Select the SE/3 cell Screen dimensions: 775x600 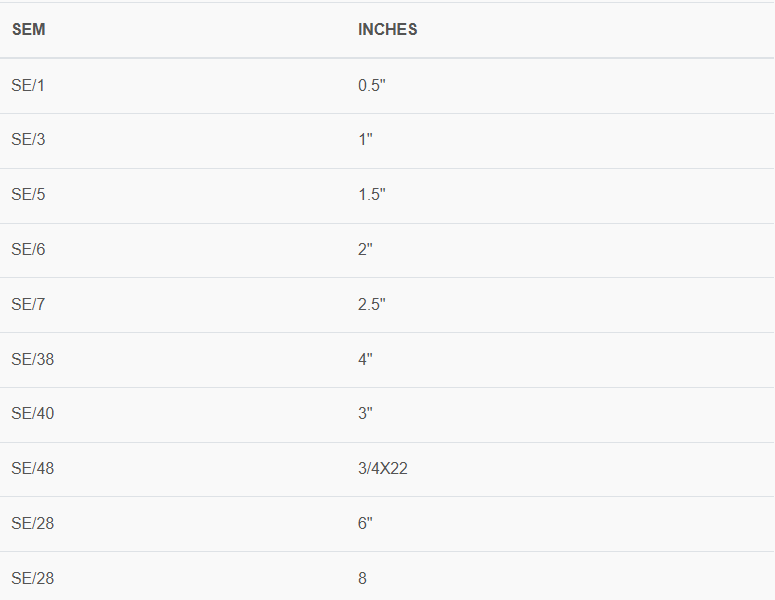tap(28, 140)
